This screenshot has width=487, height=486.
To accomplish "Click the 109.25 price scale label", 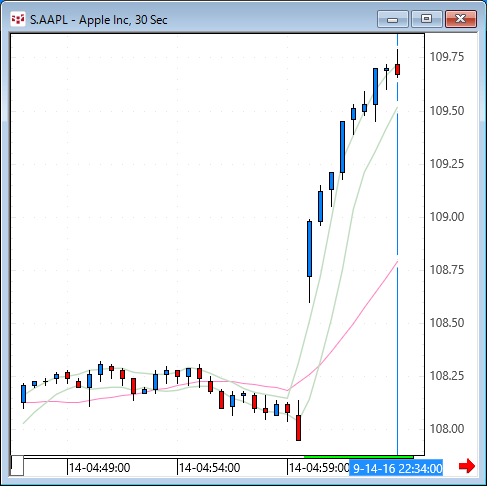I will [447, 164].
